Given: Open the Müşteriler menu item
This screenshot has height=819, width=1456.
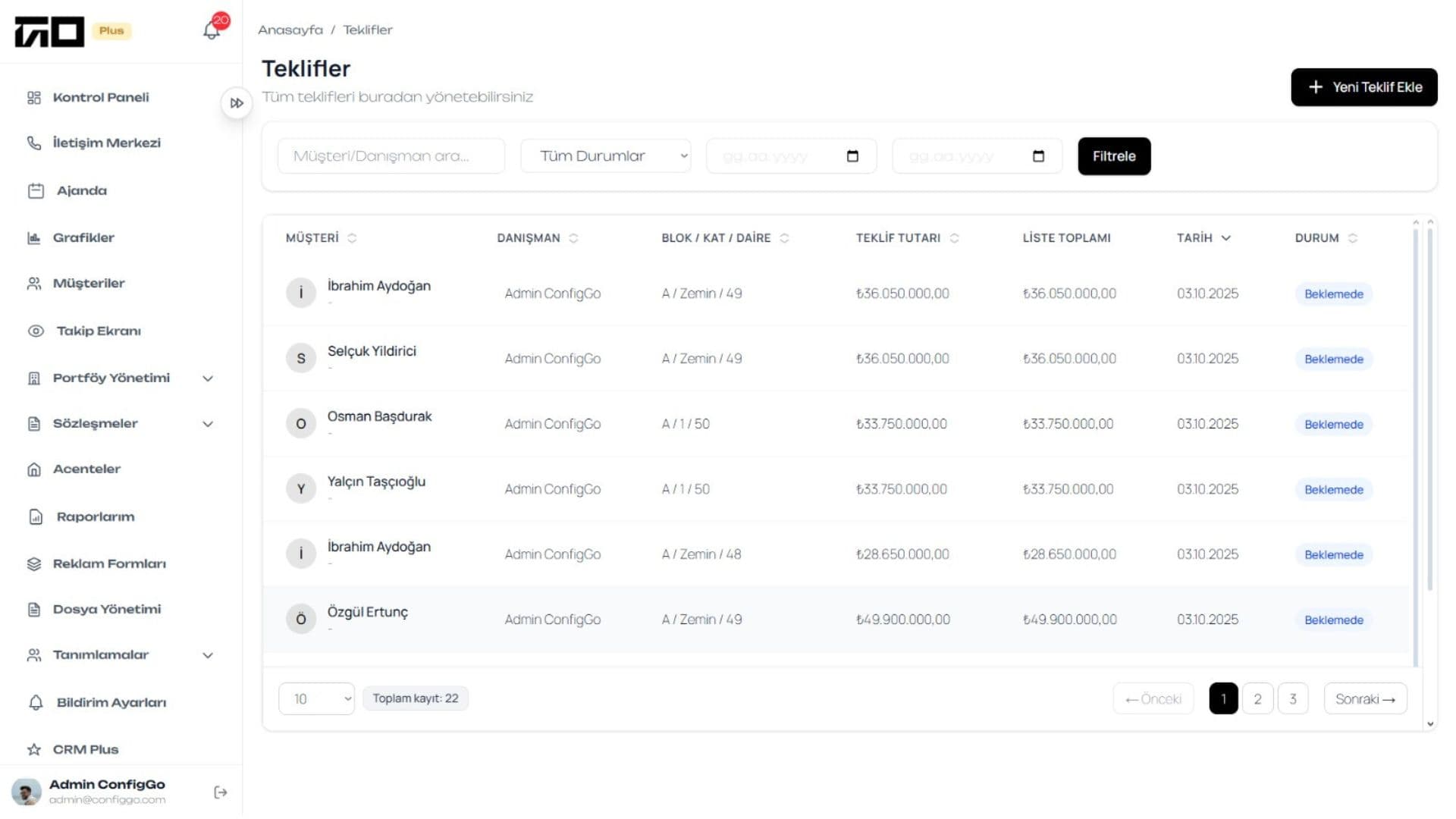Looking at the screenshot, I should point(89,284).
